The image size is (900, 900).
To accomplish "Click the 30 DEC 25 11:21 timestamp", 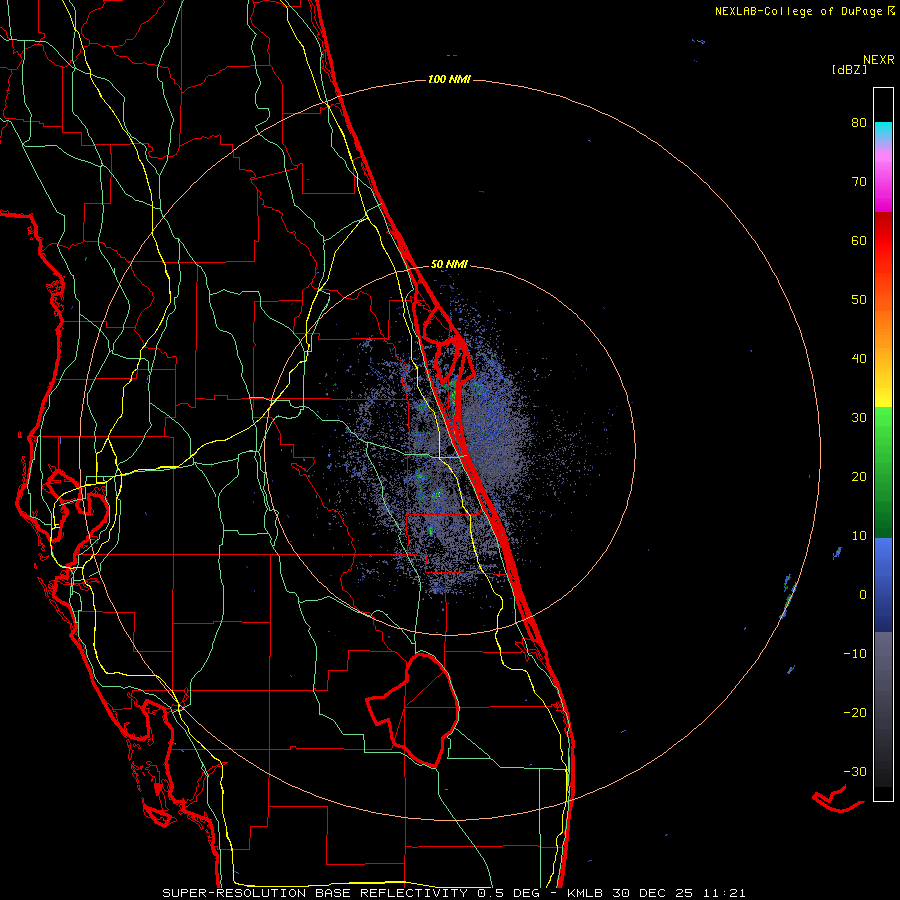I will click(x=679, y=893).
